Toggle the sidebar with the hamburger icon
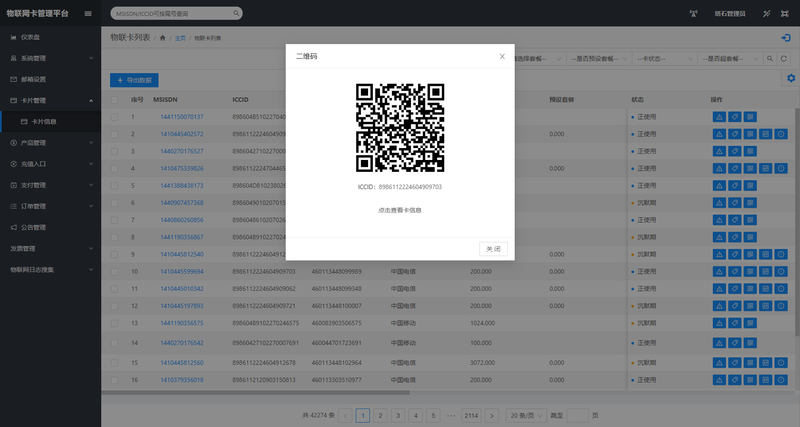Viewport: 800px width, 427px height. 88,13
